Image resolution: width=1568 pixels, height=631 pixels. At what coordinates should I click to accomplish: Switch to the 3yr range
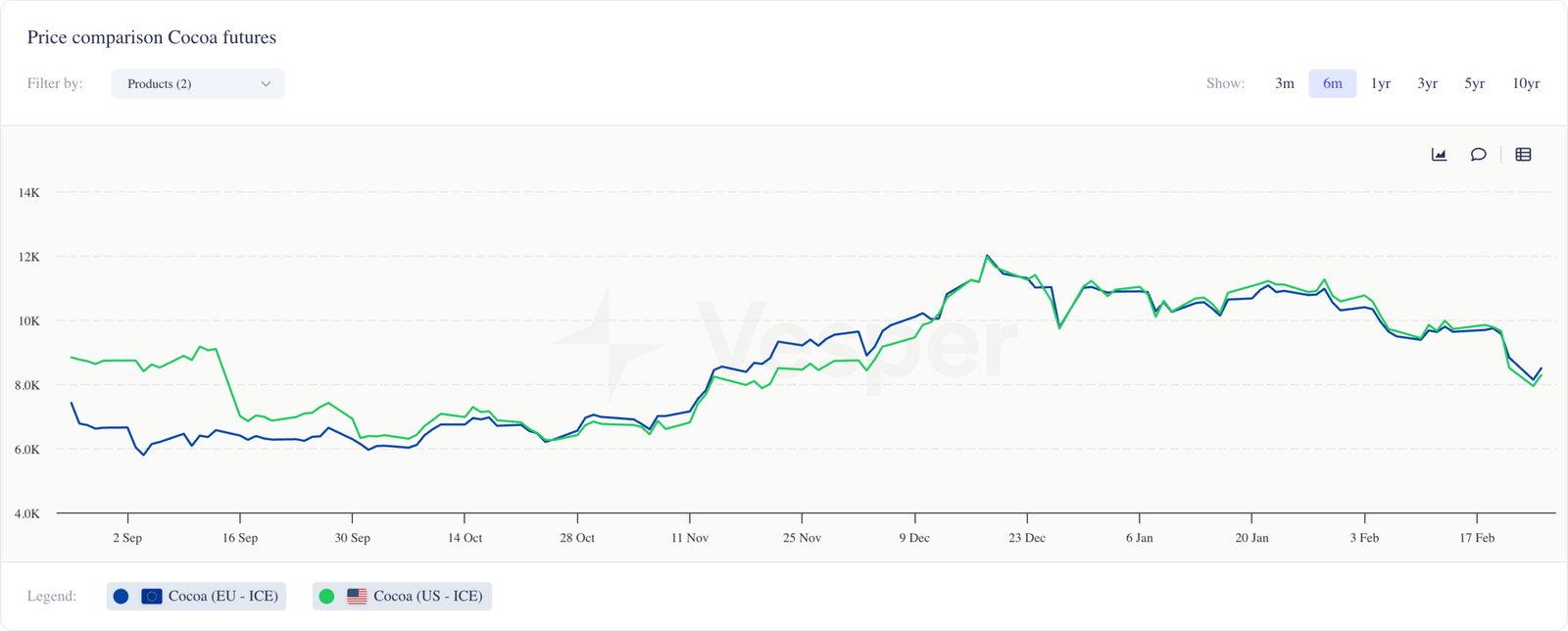click(x=1427, y=84)
